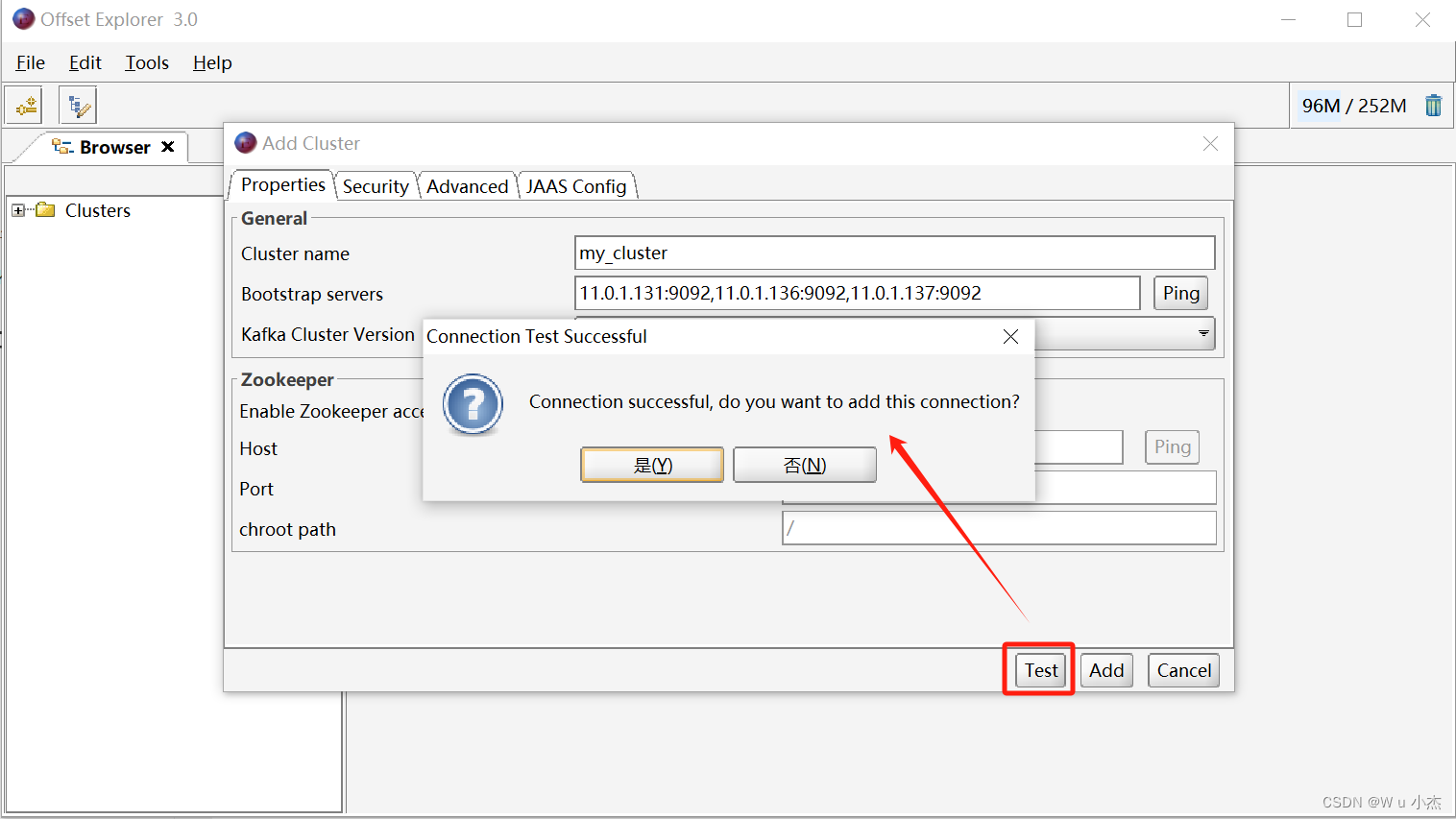Click the Zookeeper Ping button
This screenshot has width=1456, height=819.
[x=1172, y=446]
